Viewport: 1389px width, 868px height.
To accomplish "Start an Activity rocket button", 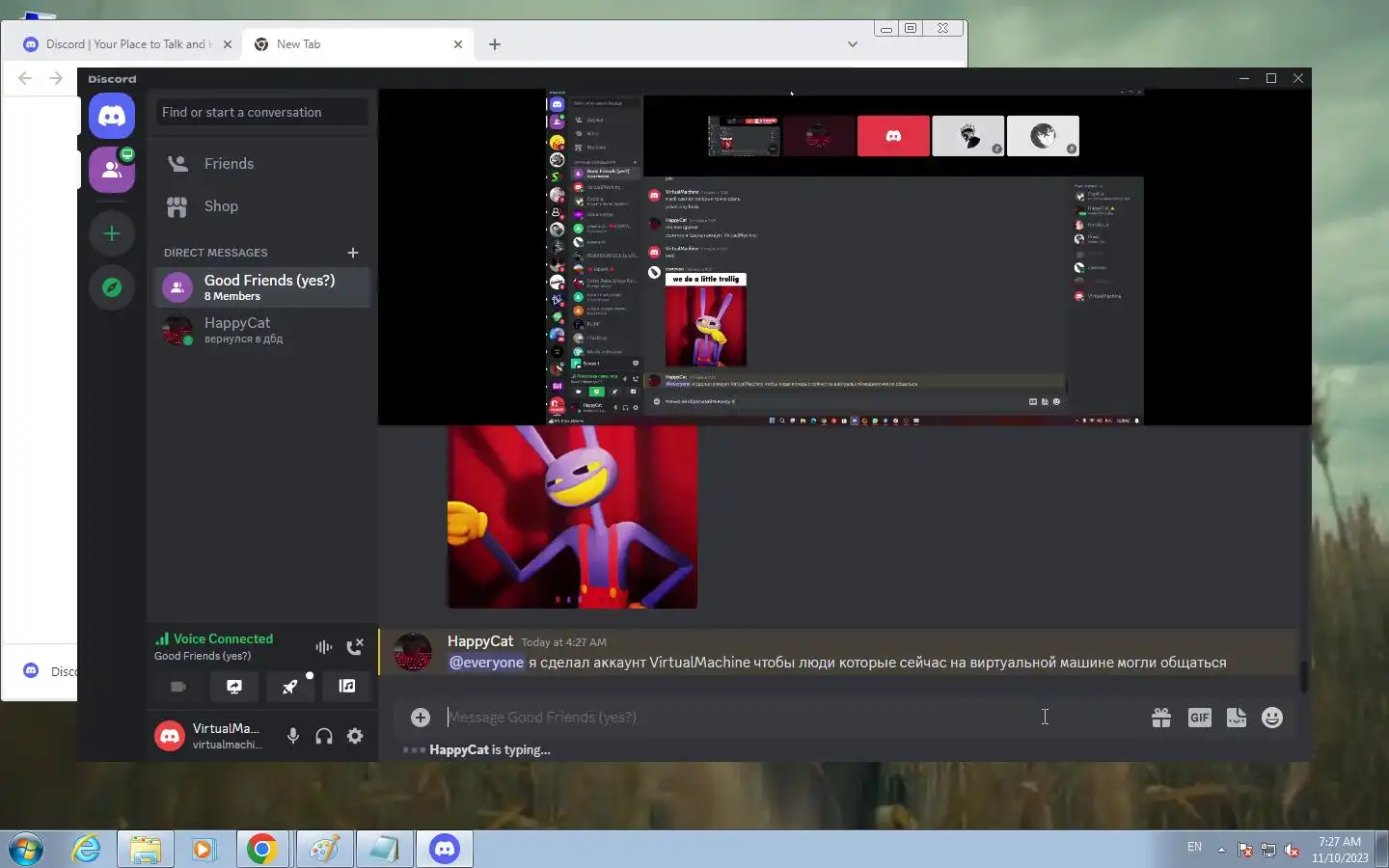I will click(x=290, y=687).
